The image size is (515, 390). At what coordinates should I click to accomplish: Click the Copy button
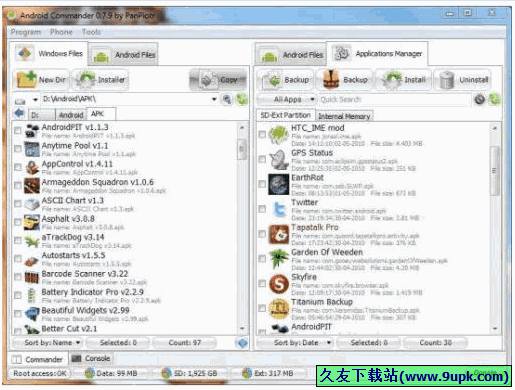(218, 80)
